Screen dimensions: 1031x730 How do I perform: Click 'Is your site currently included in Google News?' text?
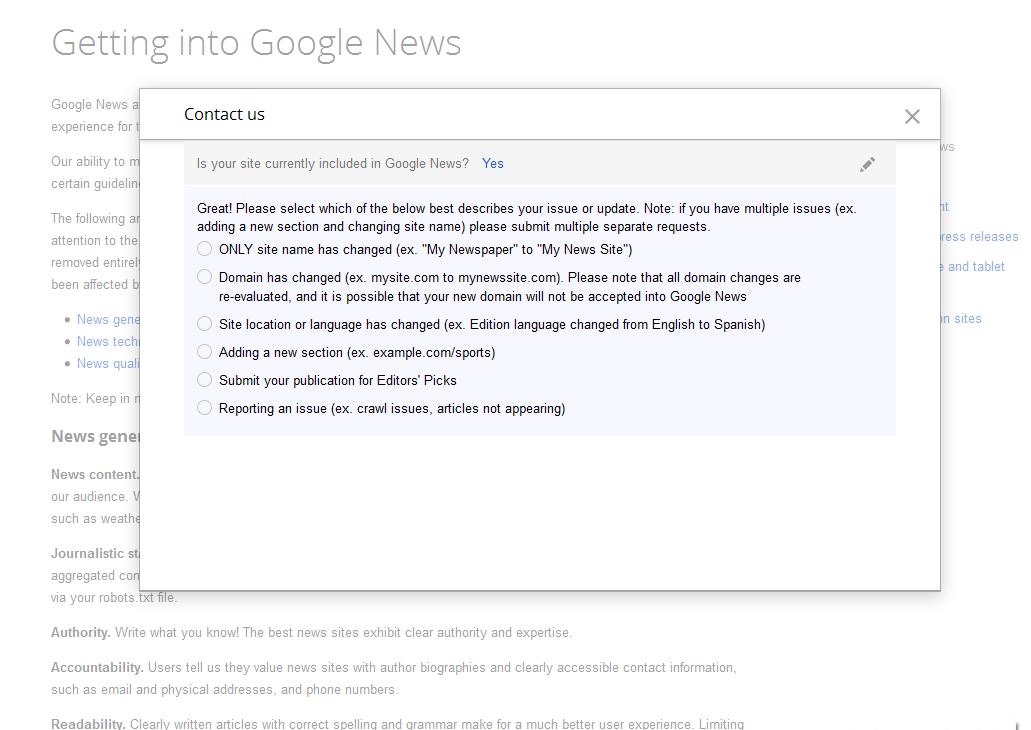[x=333, y=164]
